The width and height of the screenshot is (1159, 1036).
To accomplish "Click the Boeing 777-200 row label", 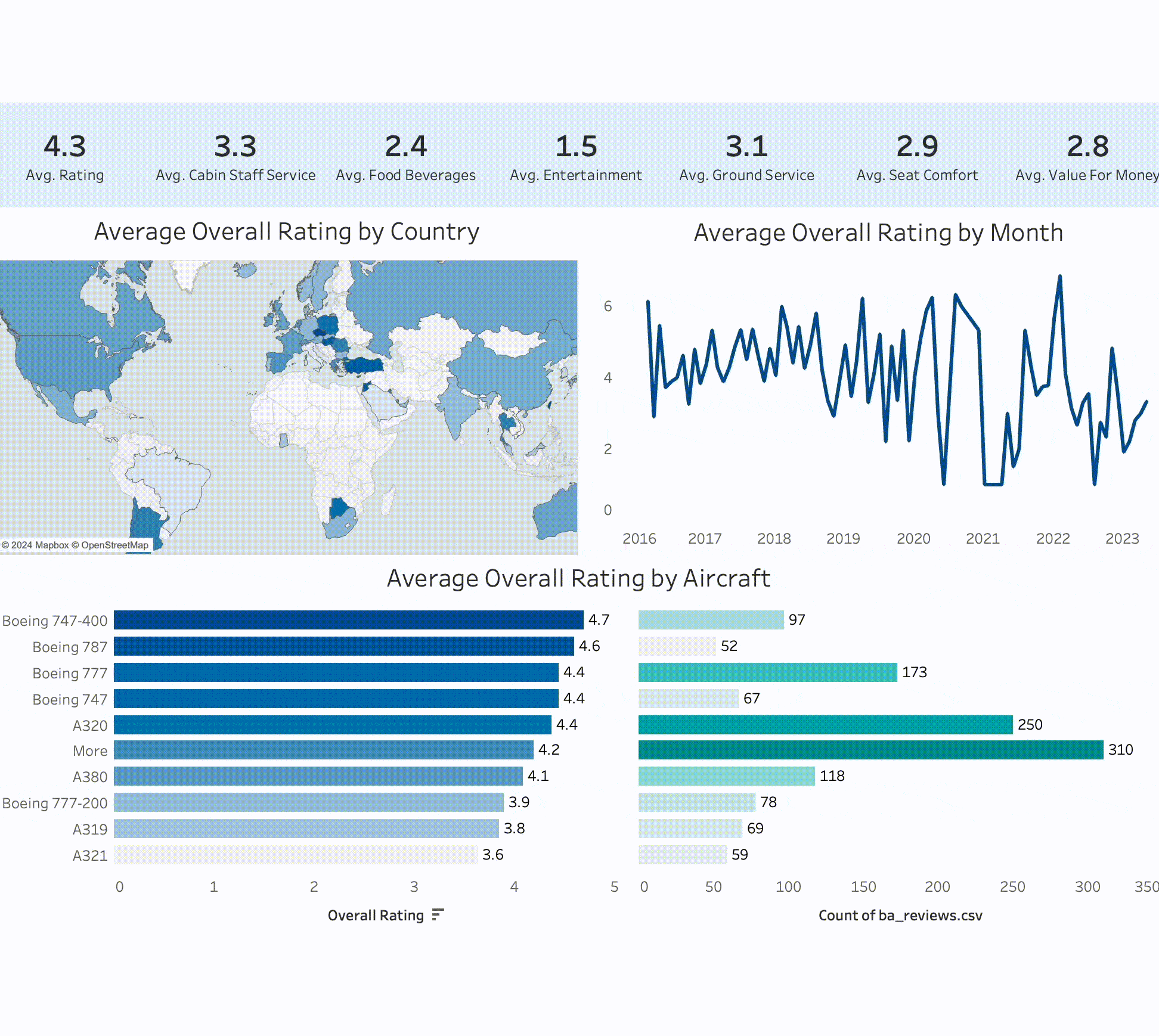I will coord(55,803).
